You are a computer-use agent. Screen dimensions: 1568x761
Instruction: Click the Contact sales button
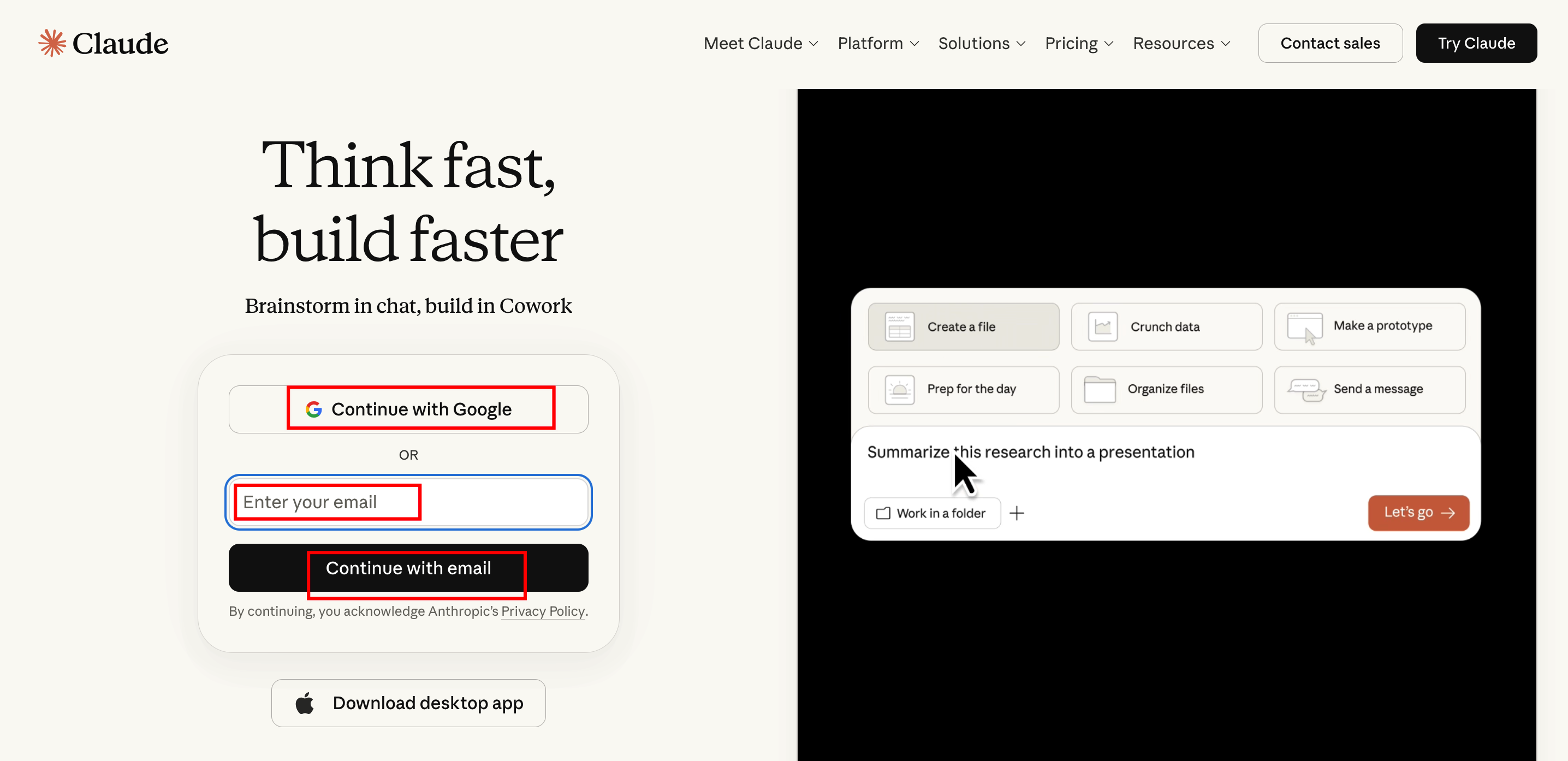click(x=1330, y=43)
